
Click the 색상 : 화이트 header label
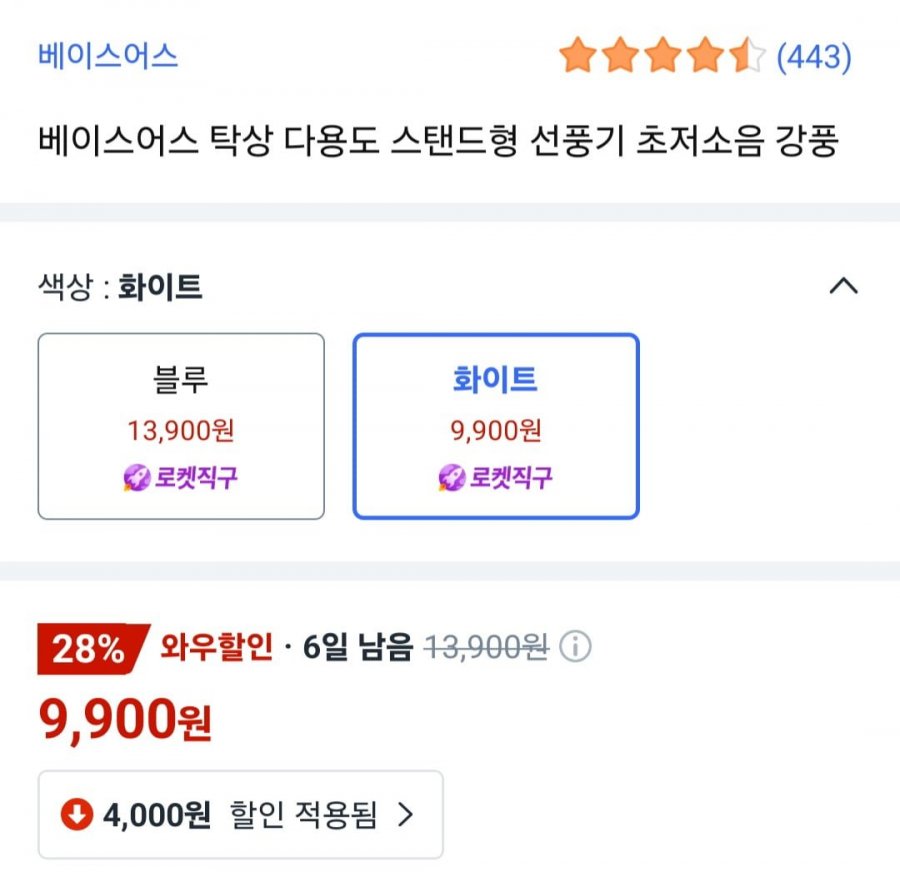(x=120, y=286)
